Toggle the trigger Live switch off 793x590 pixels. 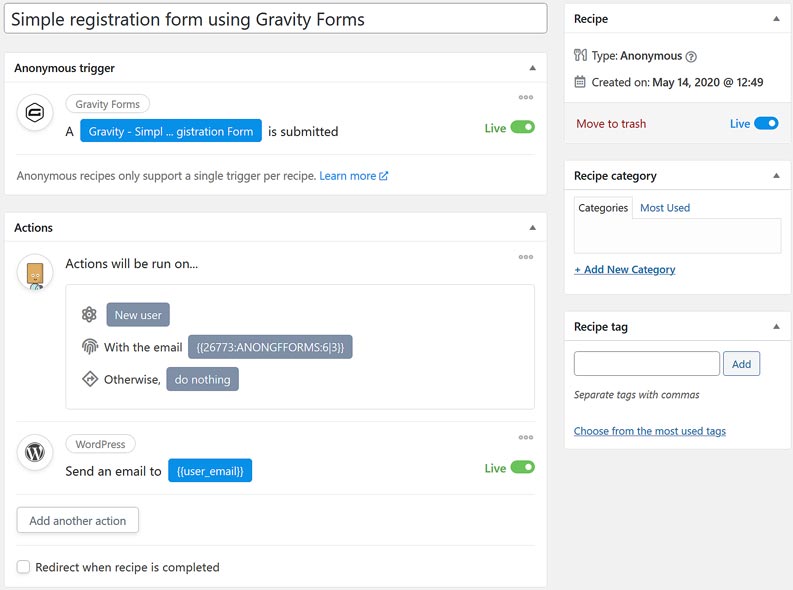pos(522,127)
